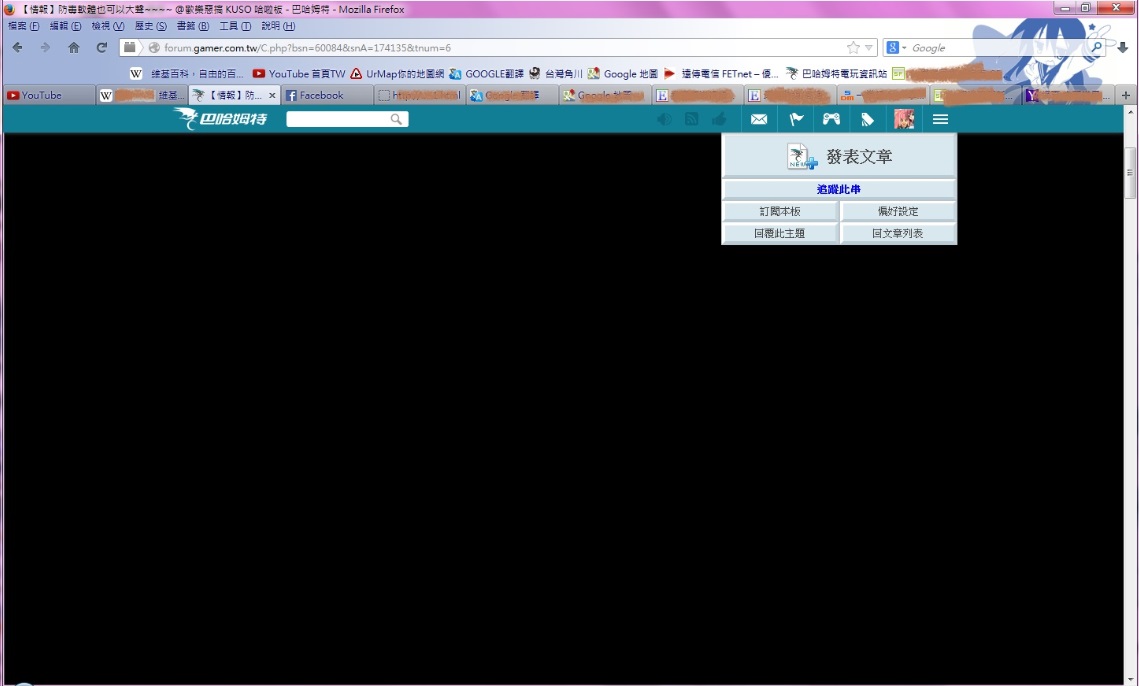This screenshot has width=1139, height=686.
Task: Open the 台灣角川 bookmark
Action: click(x=556, y=73)
